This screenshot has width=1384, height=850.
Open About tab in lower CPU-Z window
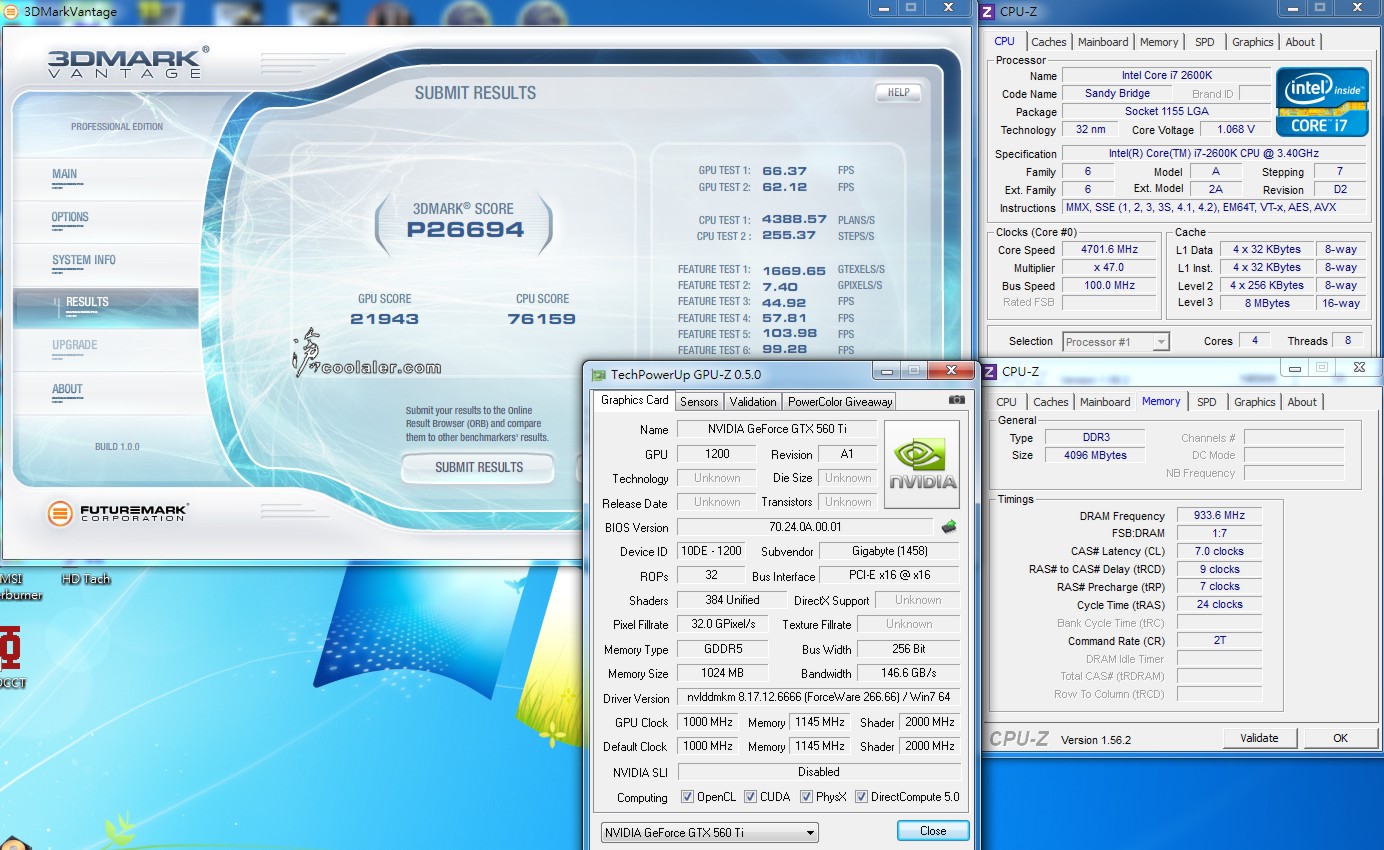1302,402
